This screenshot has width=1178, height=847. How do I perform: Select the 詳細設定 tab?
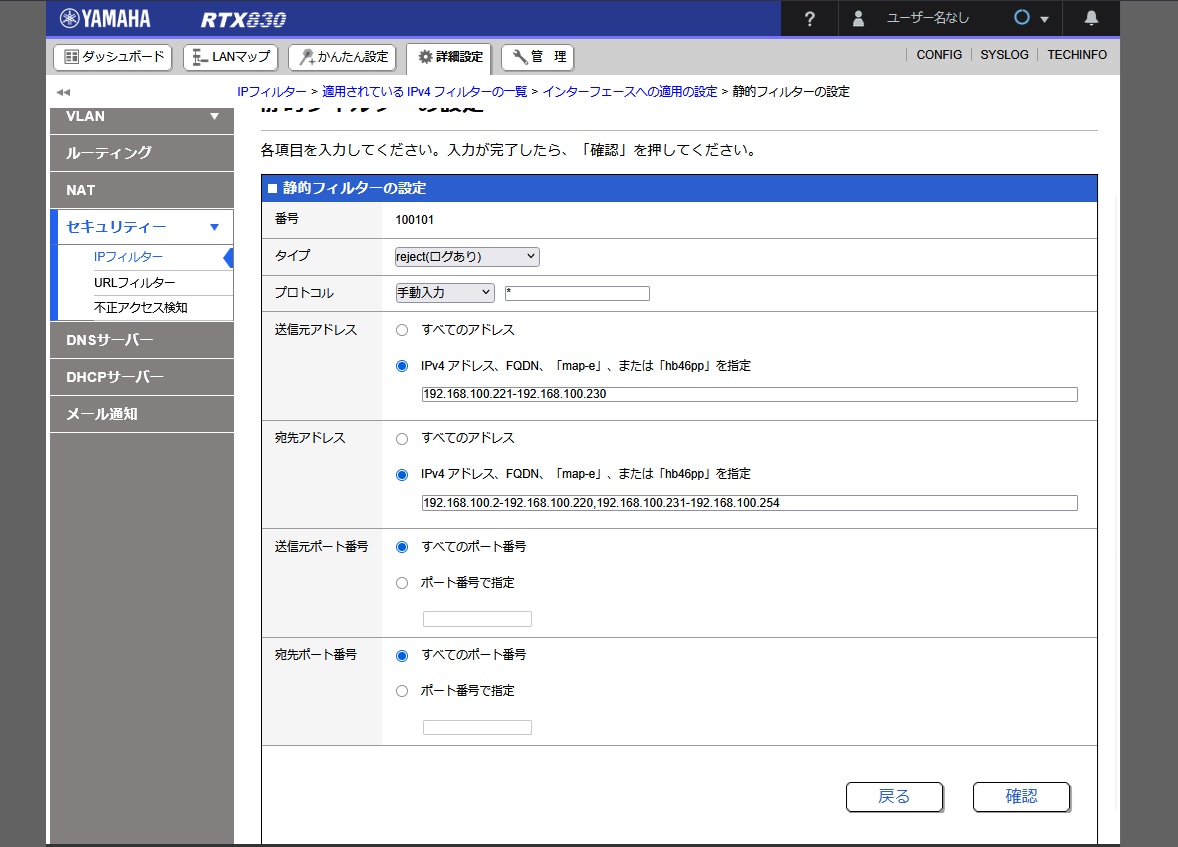point(449,57)
